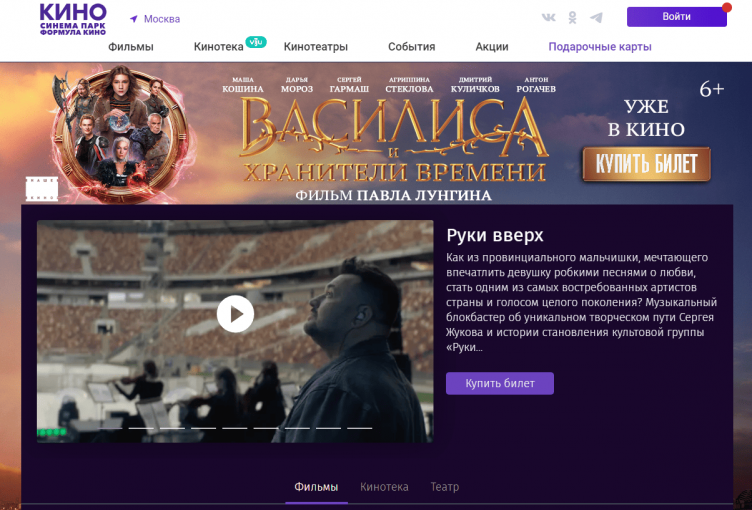
Task: Open the Кино Синема Парк logo homepage
Action: [x=73, y=19]
